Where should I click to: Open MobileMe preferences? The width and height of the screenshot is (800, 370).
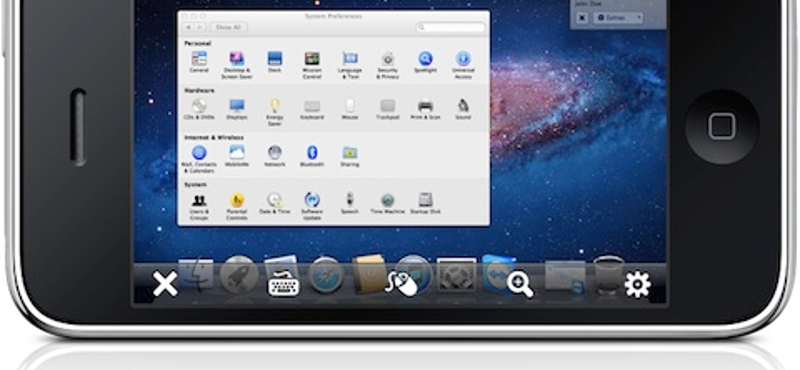click(237, 156)
